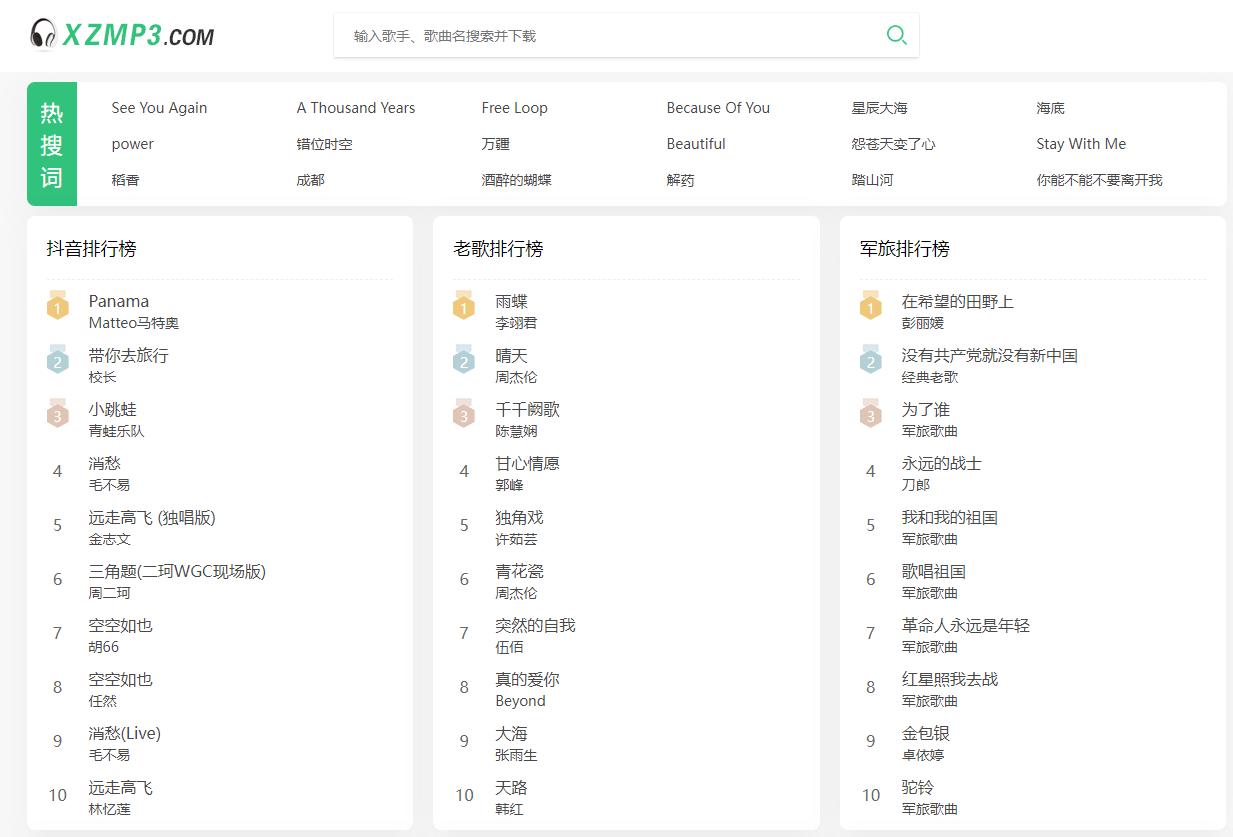The width and height of the screenshot is (1233, 837).
Task: Focus the song search input field
Action: (x=610, y=36)
